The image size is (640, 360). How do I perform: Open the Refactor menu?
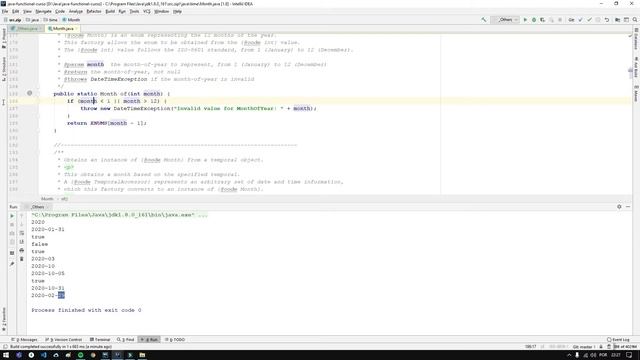click(94, 11)
